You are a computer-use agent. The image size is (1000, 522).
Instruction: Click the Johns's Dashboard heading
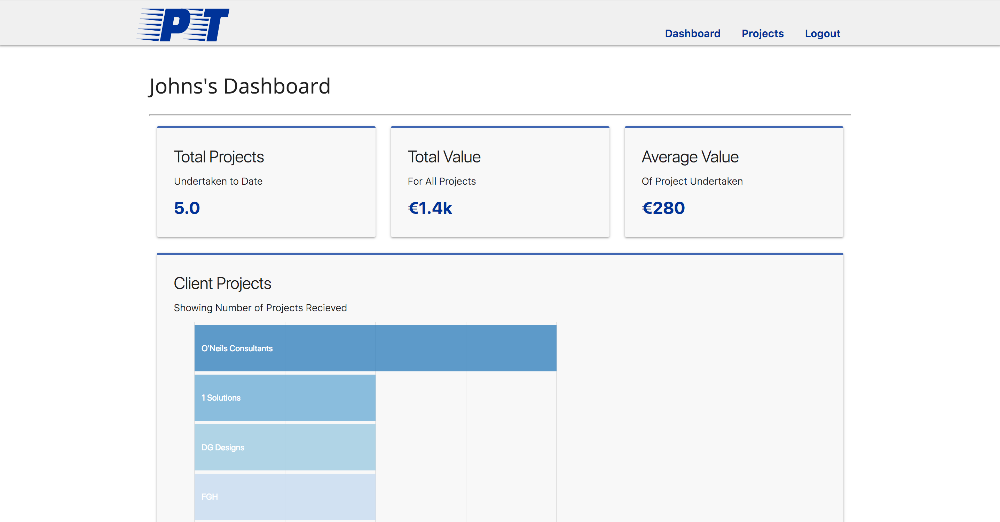coord(239,86)
